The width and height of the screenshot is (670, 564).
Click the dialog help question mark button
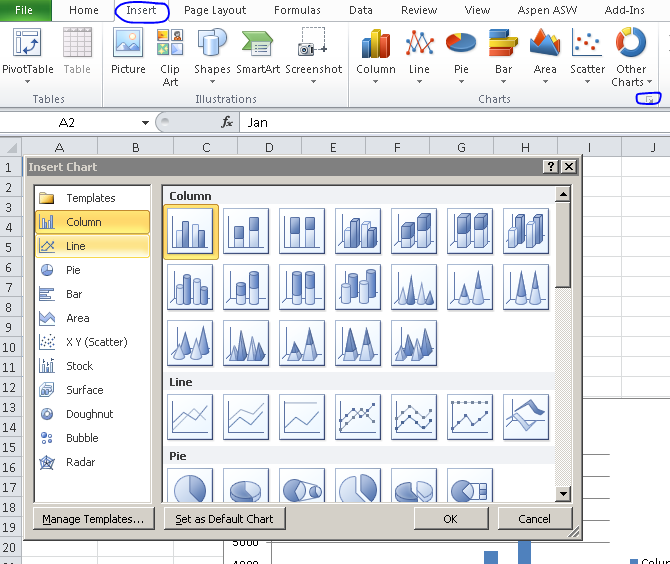551,166
